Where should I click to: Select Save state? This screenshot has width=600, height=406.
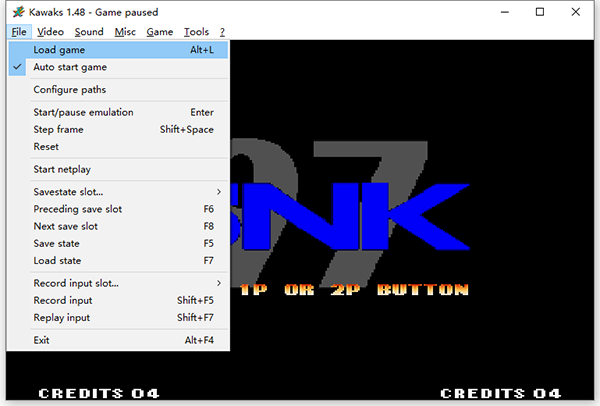click(118, 243)
